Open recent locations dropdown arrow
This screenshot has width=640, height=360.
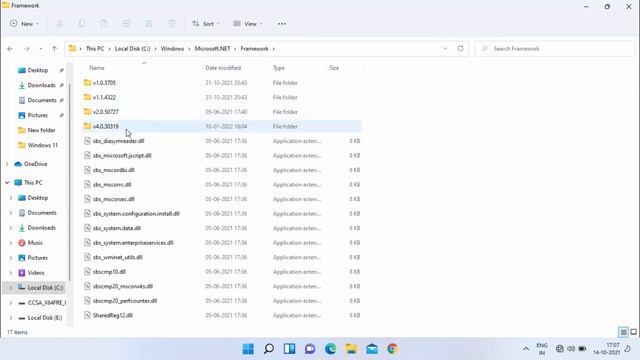pos(40,49)
